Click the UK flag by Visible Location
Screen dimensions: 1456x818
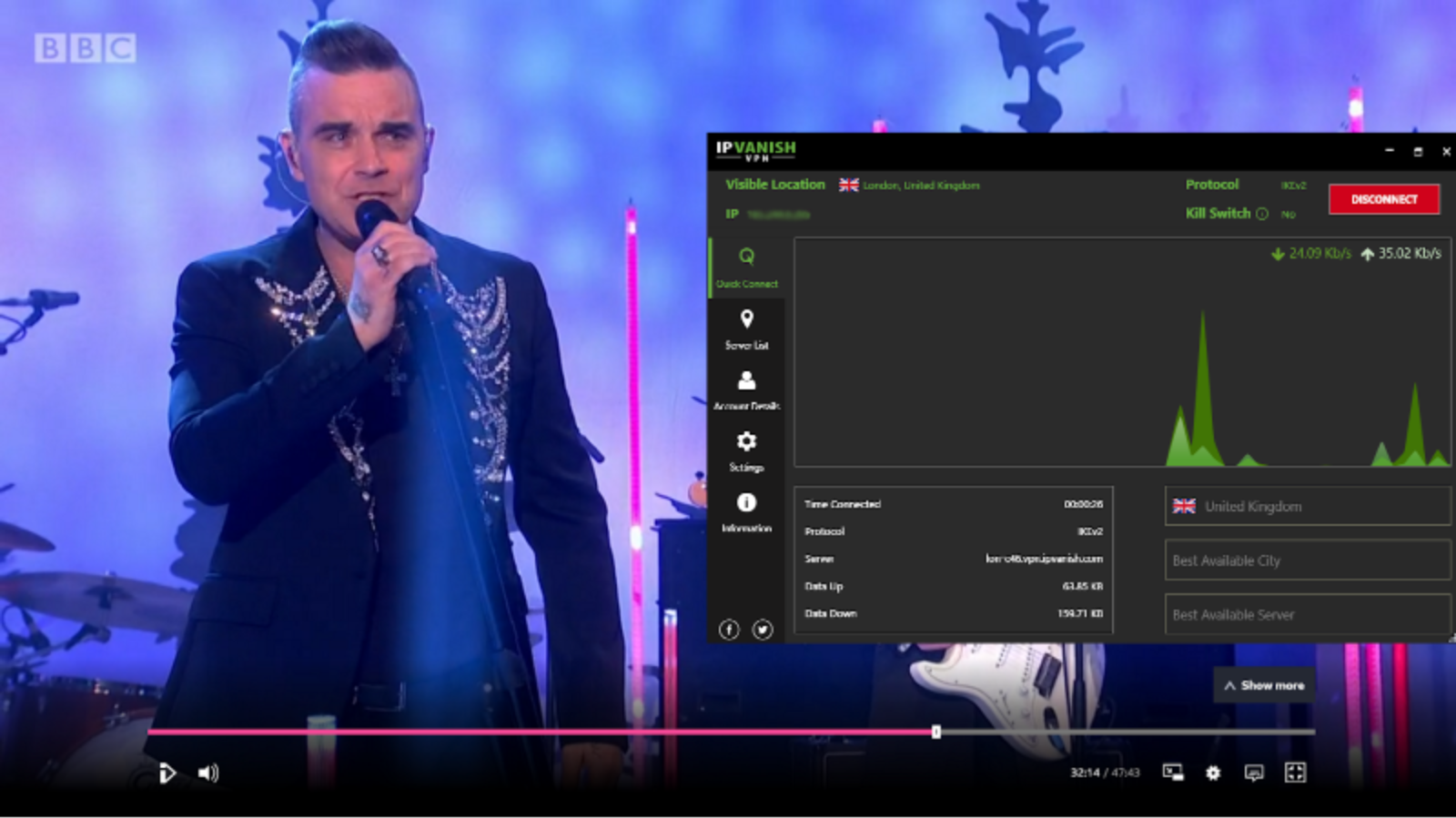point(849,185)
